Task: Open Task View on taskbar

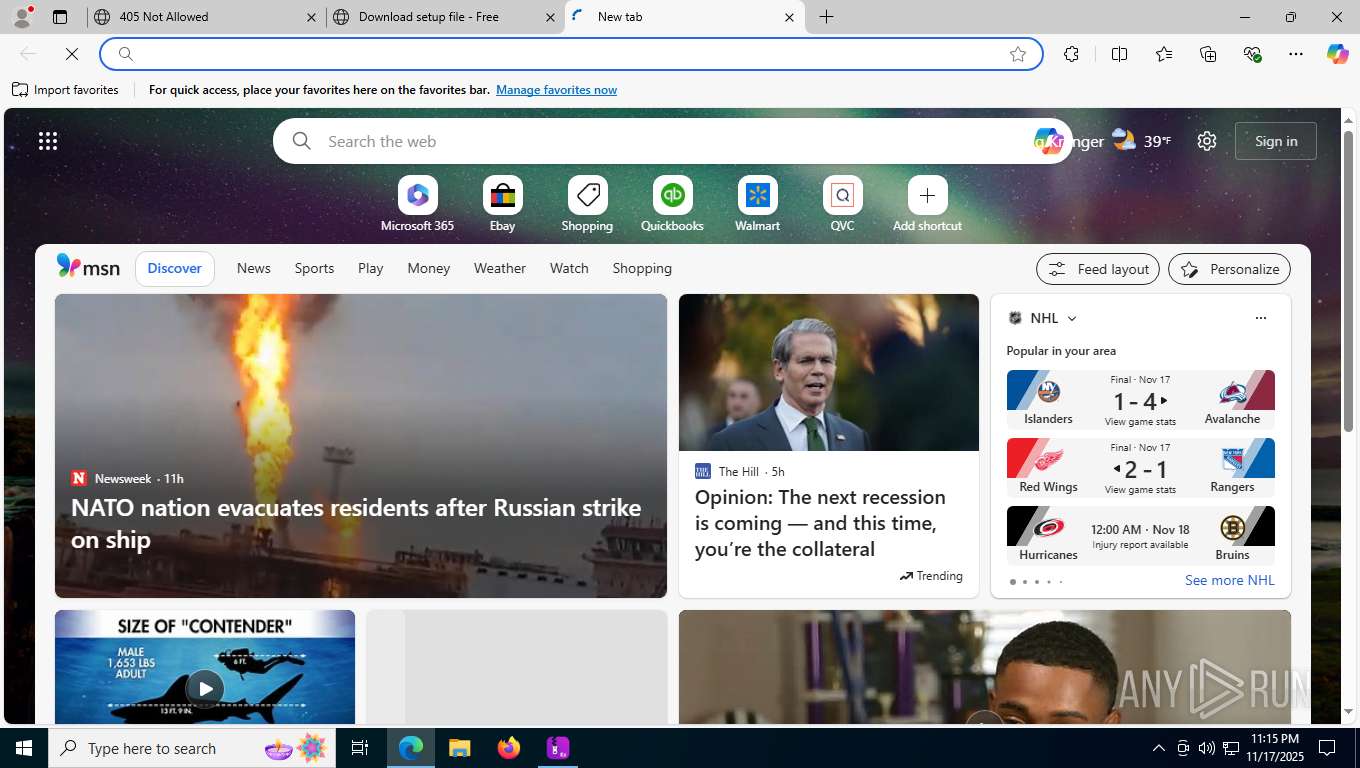Action: click(360, 748)
